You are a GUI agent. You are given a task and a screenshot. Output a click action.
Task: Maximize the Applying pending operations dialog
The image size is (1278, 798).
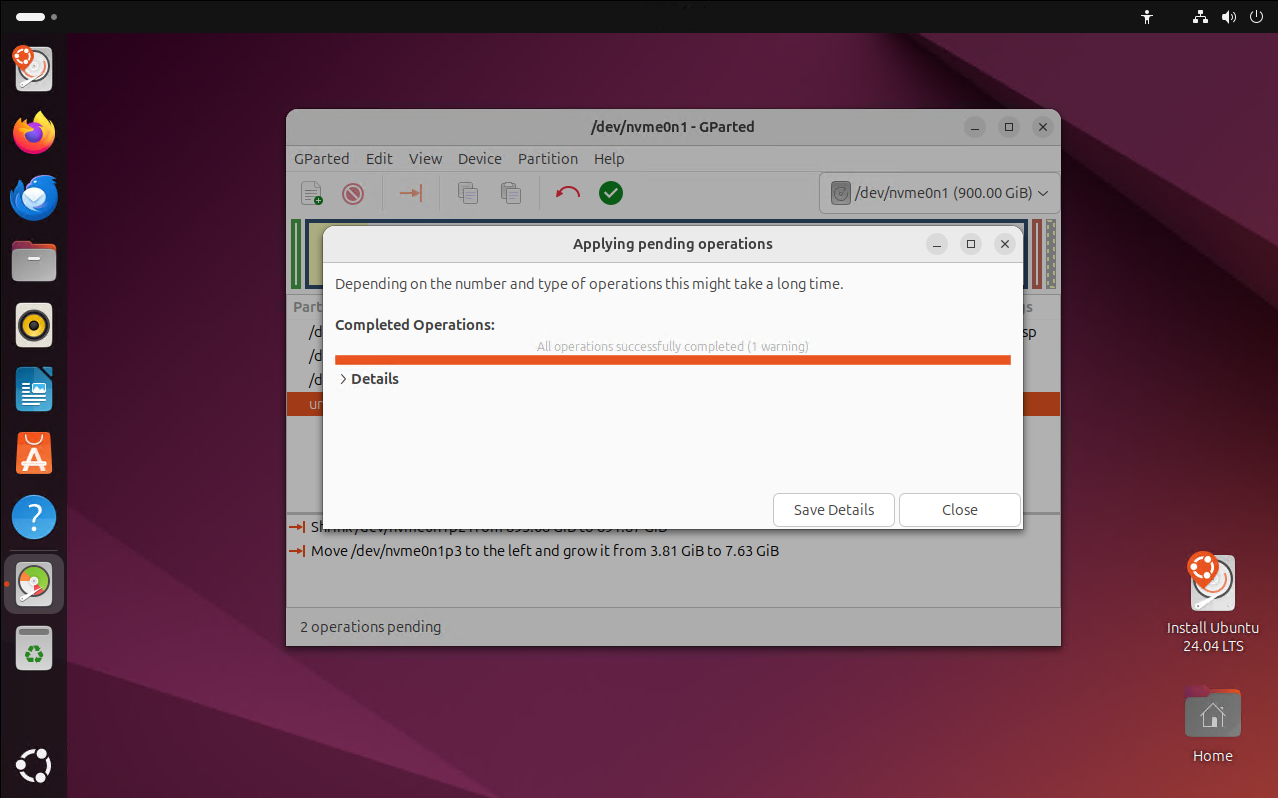(971, 244)
